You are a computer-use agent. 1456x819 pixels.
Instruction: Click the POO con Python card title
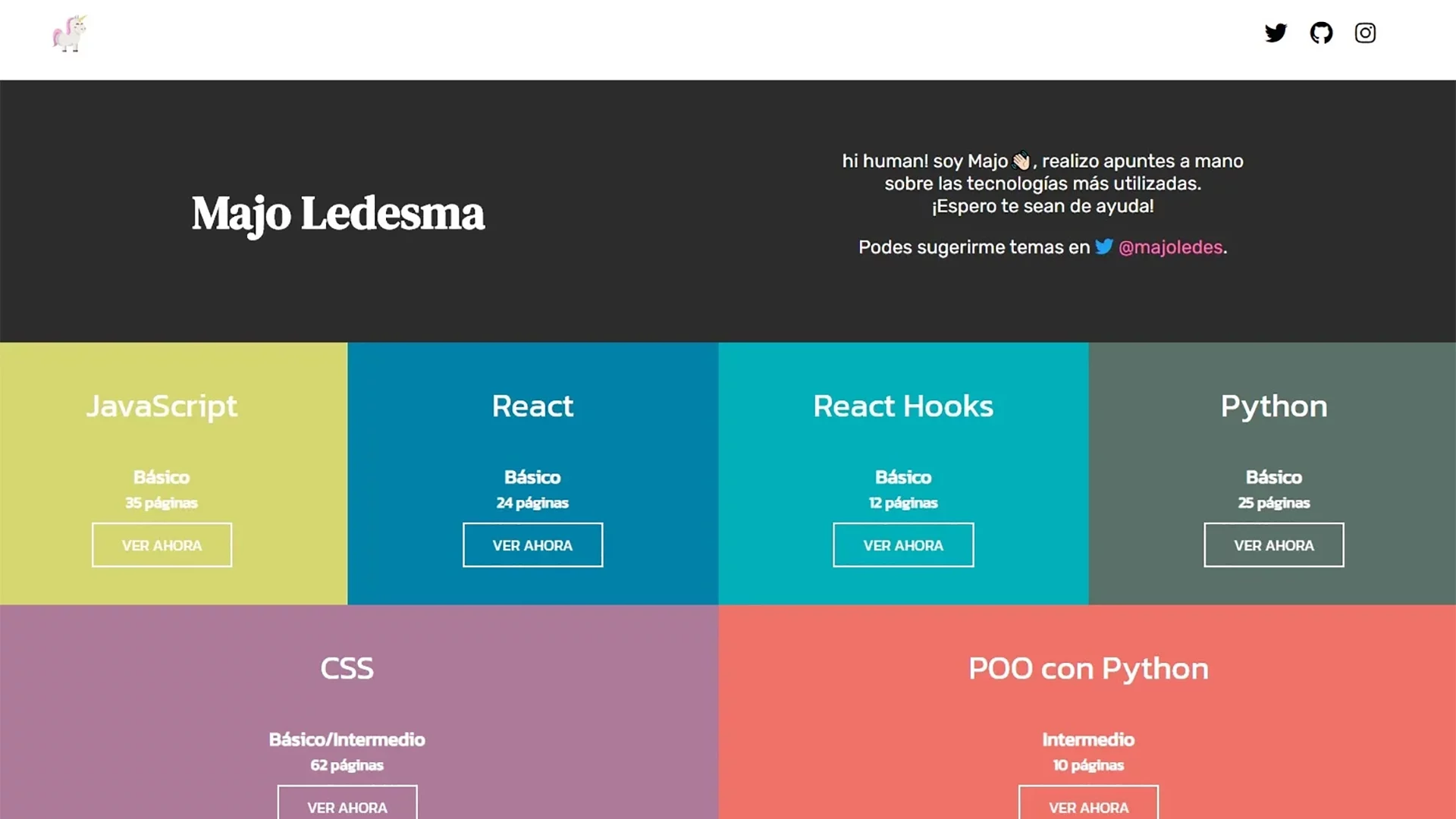click(1088, 668)
